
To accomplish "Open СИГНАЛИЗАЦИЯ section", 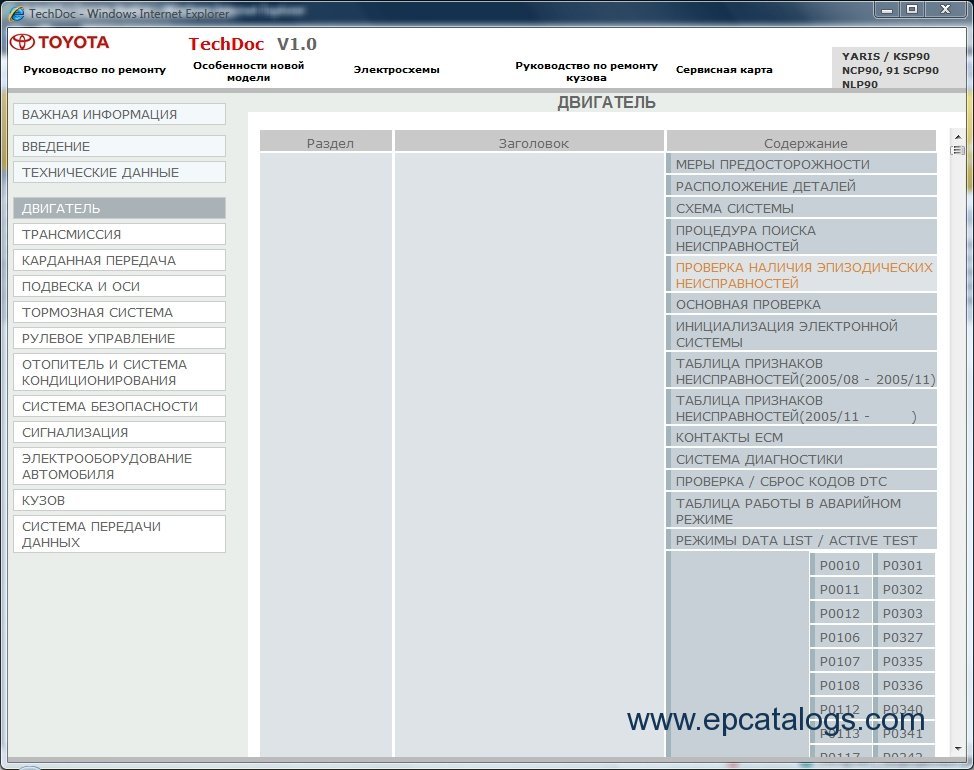I will 119,433.
